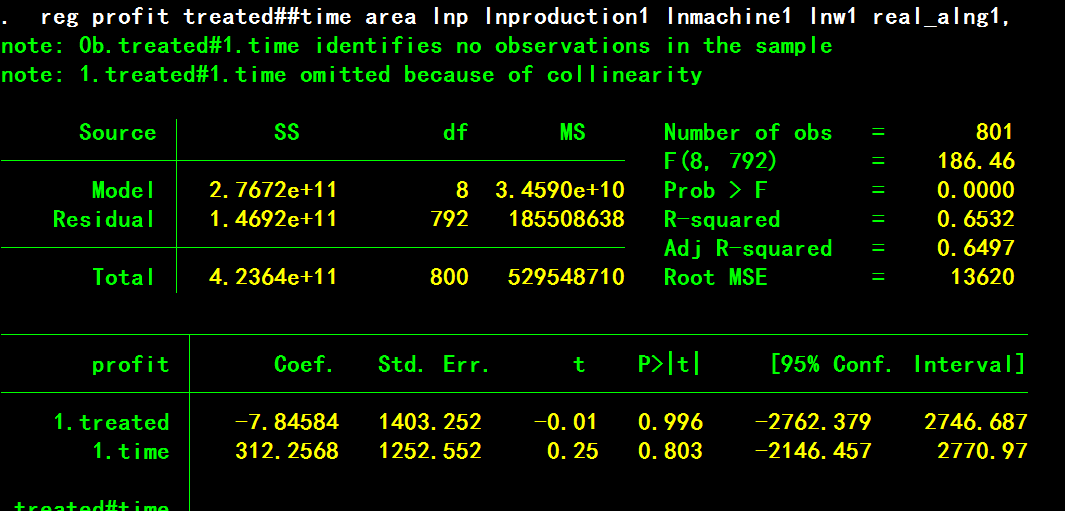1065x511 pixels.
Task: Select time p-value 0.803
Action: (x=670, y=452)
